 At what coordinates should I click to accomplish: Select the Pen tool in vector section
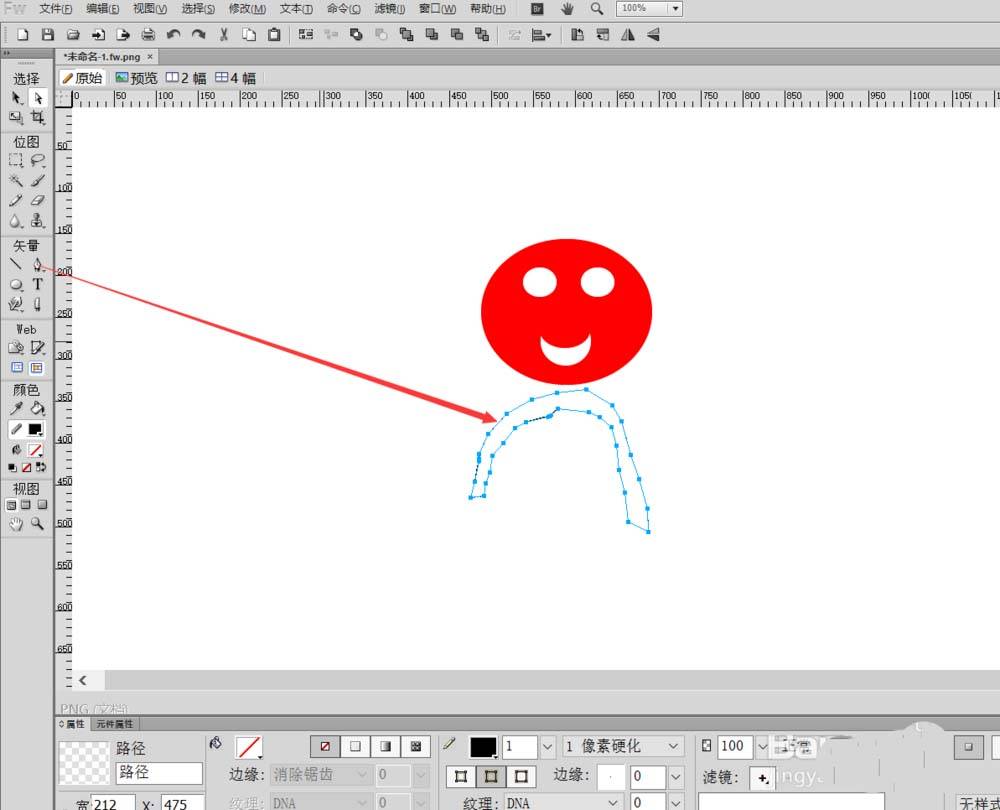coord(37,265)
